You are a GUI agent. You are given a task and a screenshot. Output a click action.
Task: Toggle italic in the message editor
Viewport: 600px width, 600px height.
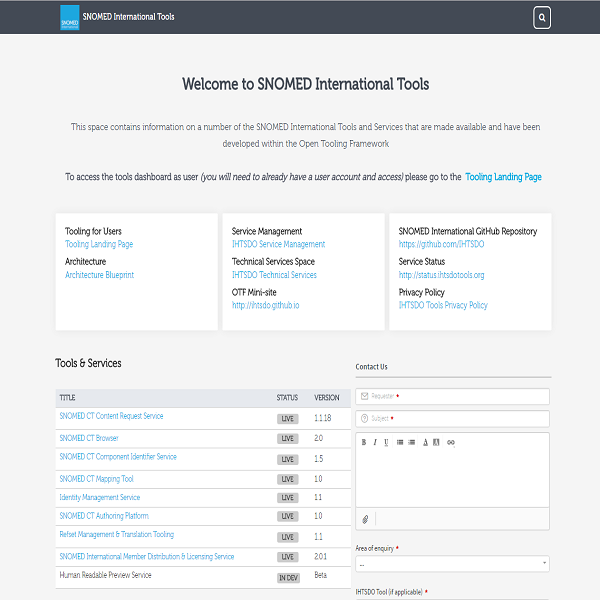point(375,442)
